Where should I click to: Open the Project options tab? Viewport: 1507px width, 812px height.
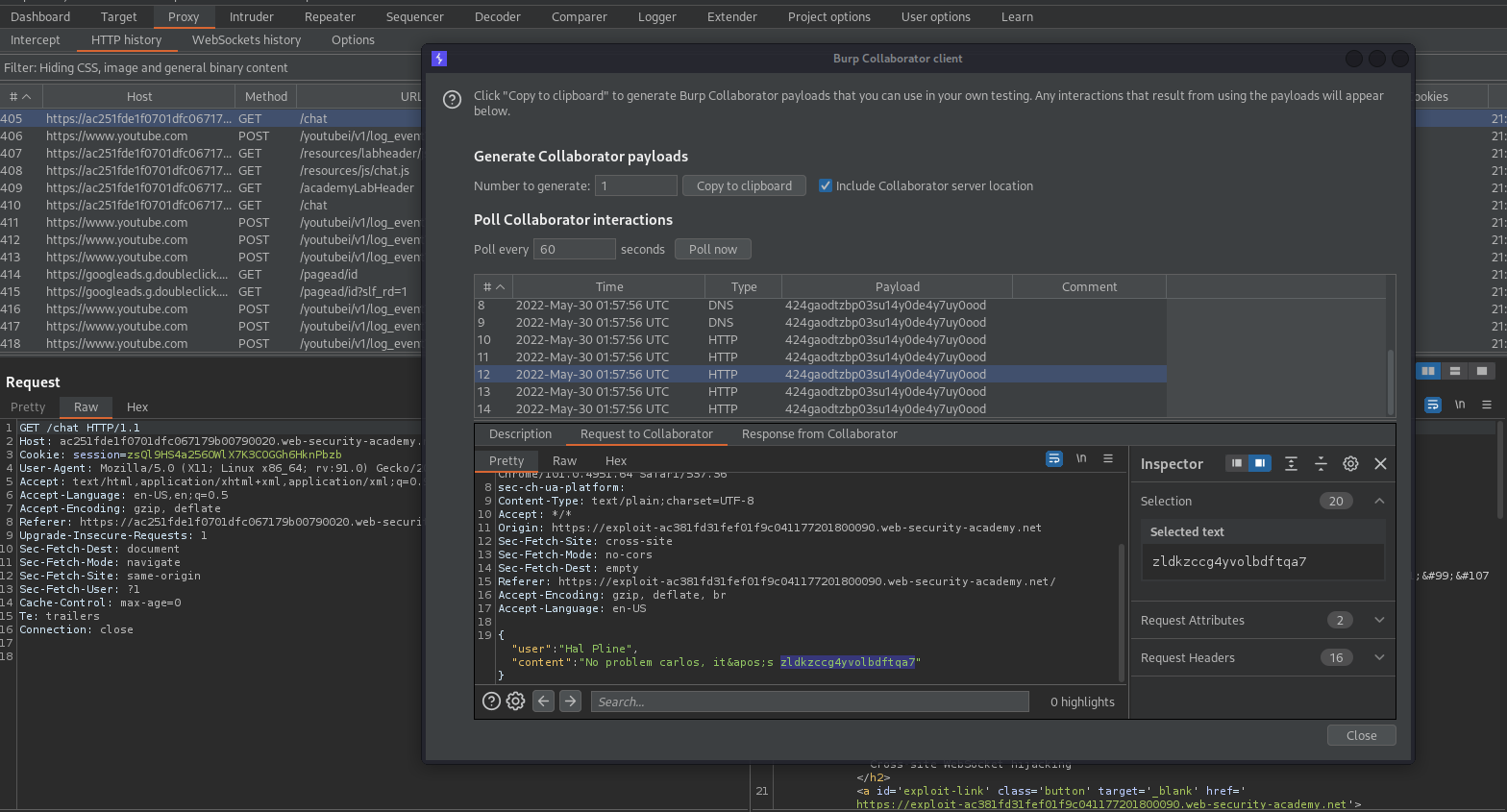pyautogui.click(x=828, y=16)
